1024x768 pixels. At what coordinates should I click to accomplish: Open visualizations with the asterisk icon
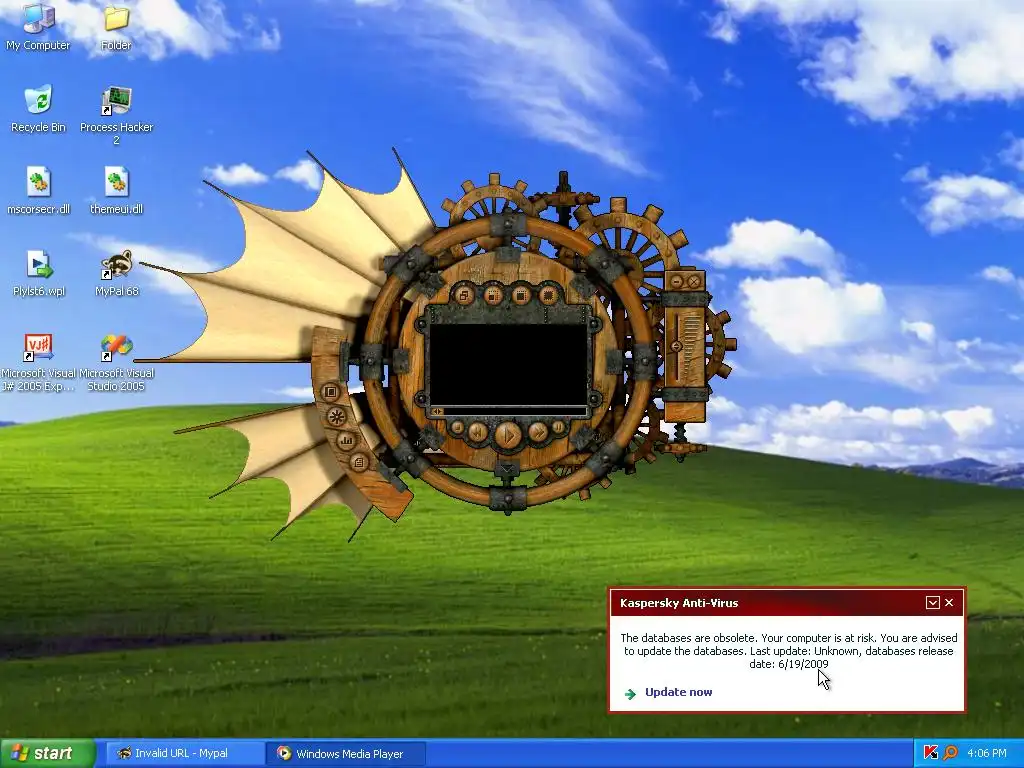coord(336,417)
